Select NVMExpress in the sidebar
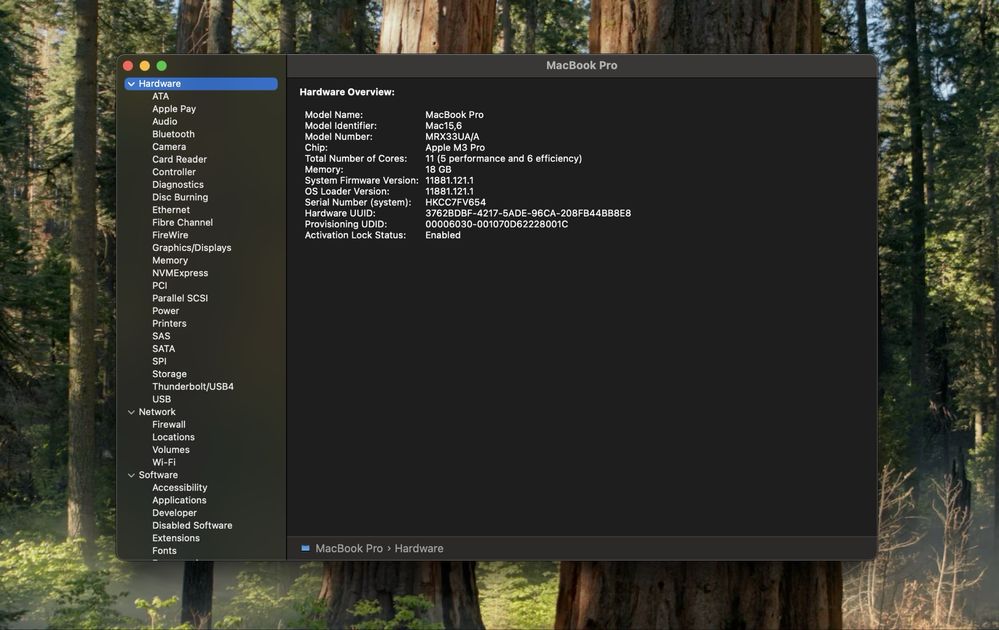The image size is (999, 630). click(x=180, y=273)
